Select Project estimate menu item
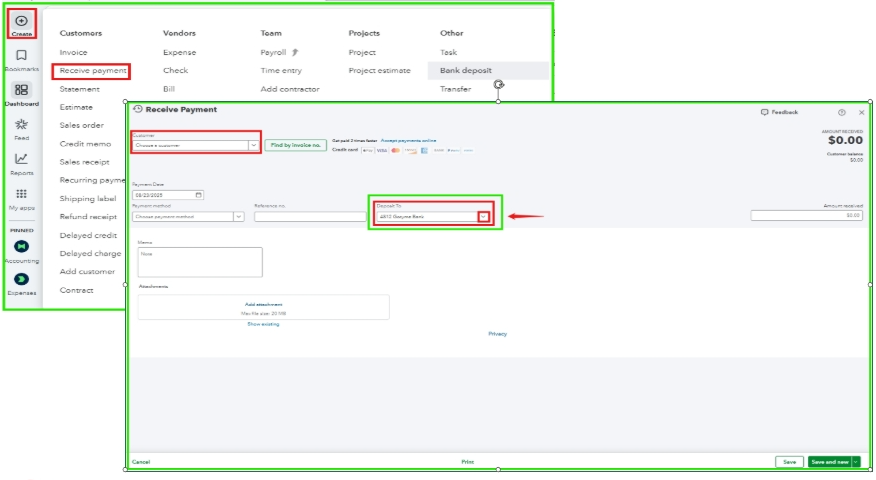The width and height of the screenshot is (876, 480). (379, 71)
